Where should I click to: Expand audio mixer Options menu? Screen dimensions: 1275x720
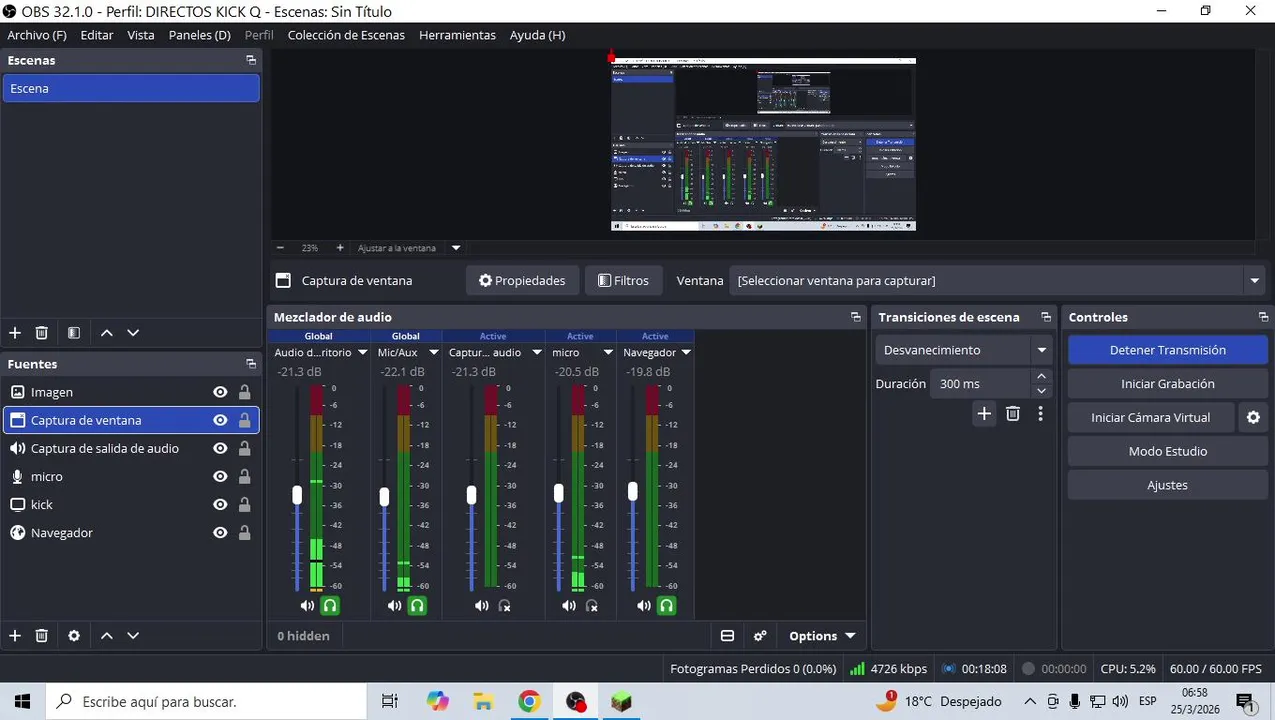pos(822,636)
